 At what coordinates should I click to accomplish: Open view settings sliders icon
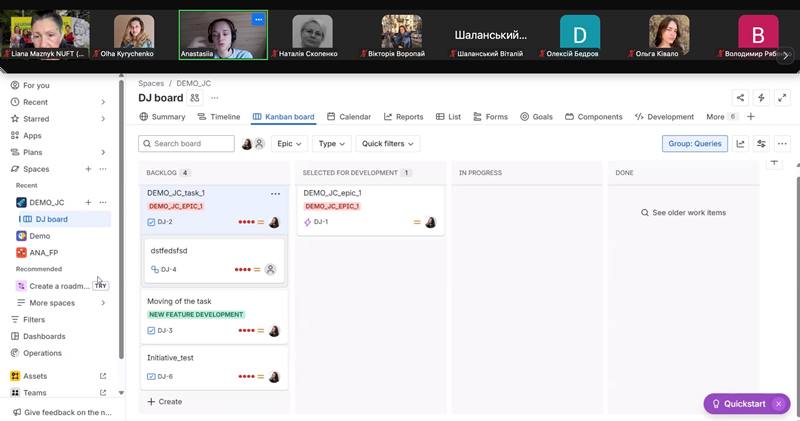click(761, 144)
